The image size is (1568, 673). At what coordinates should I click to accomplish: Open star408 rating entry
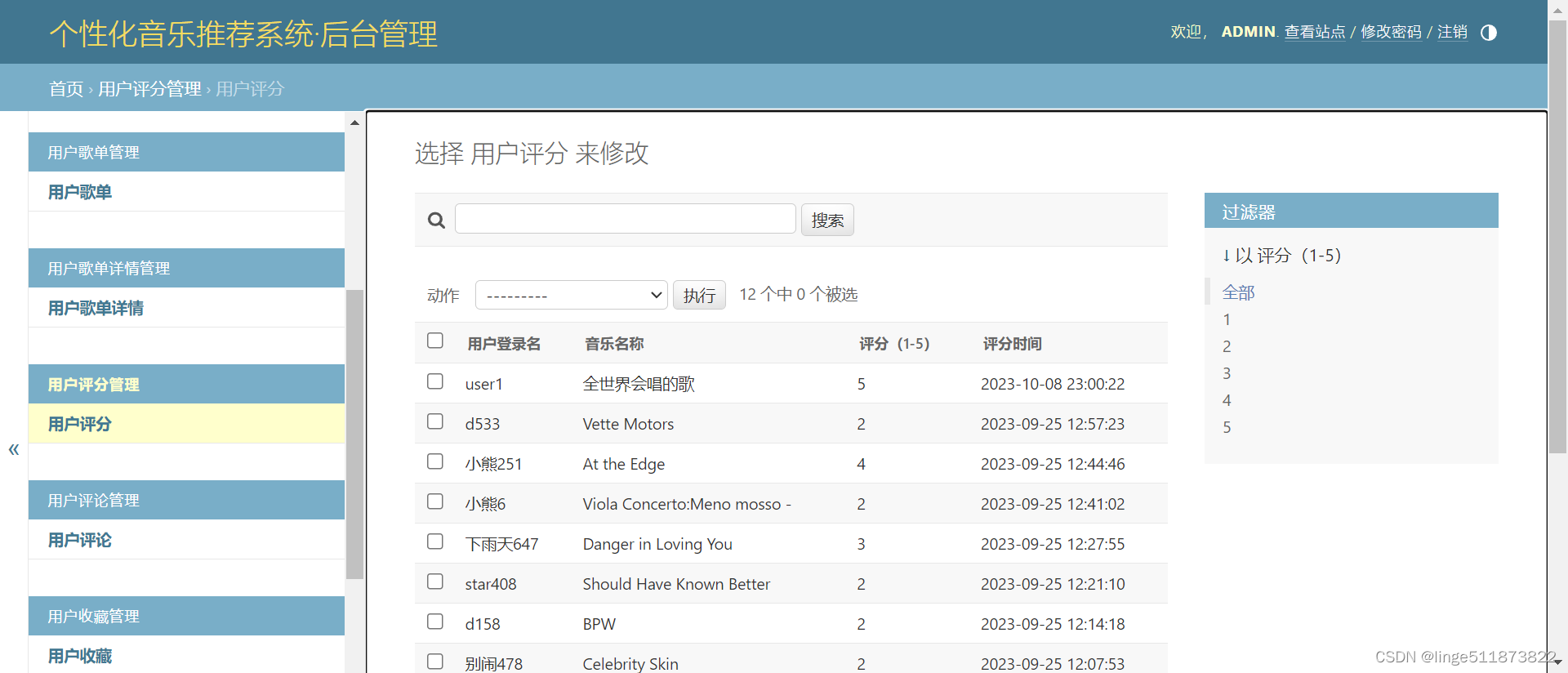point(491,584)
